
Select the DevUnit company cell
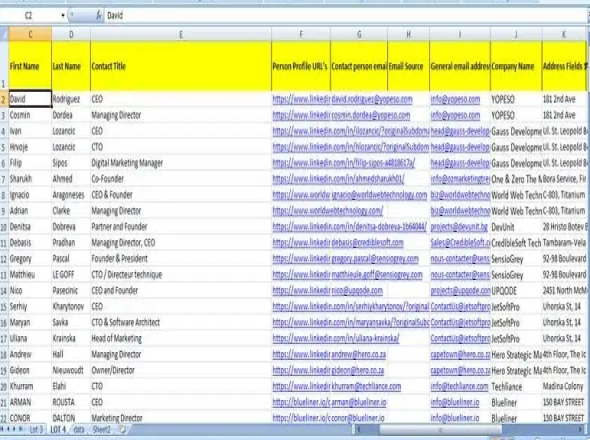click(x=516, y=227)
